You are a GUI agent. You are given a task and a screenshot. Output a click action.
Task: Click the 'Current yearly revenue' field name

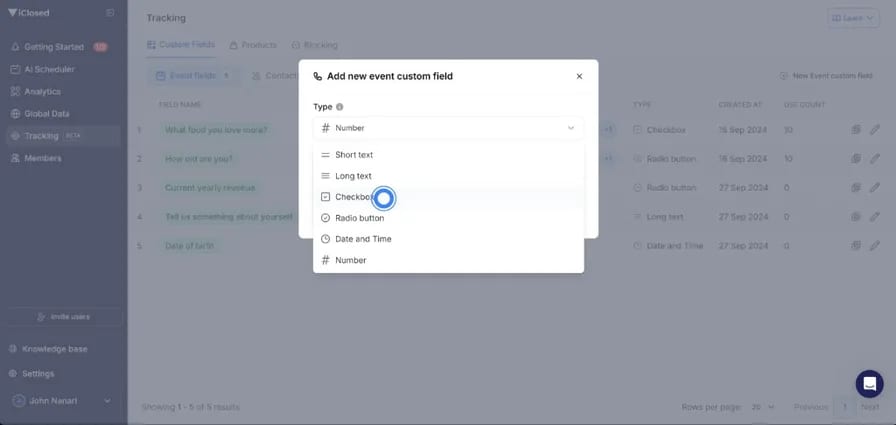210,187
